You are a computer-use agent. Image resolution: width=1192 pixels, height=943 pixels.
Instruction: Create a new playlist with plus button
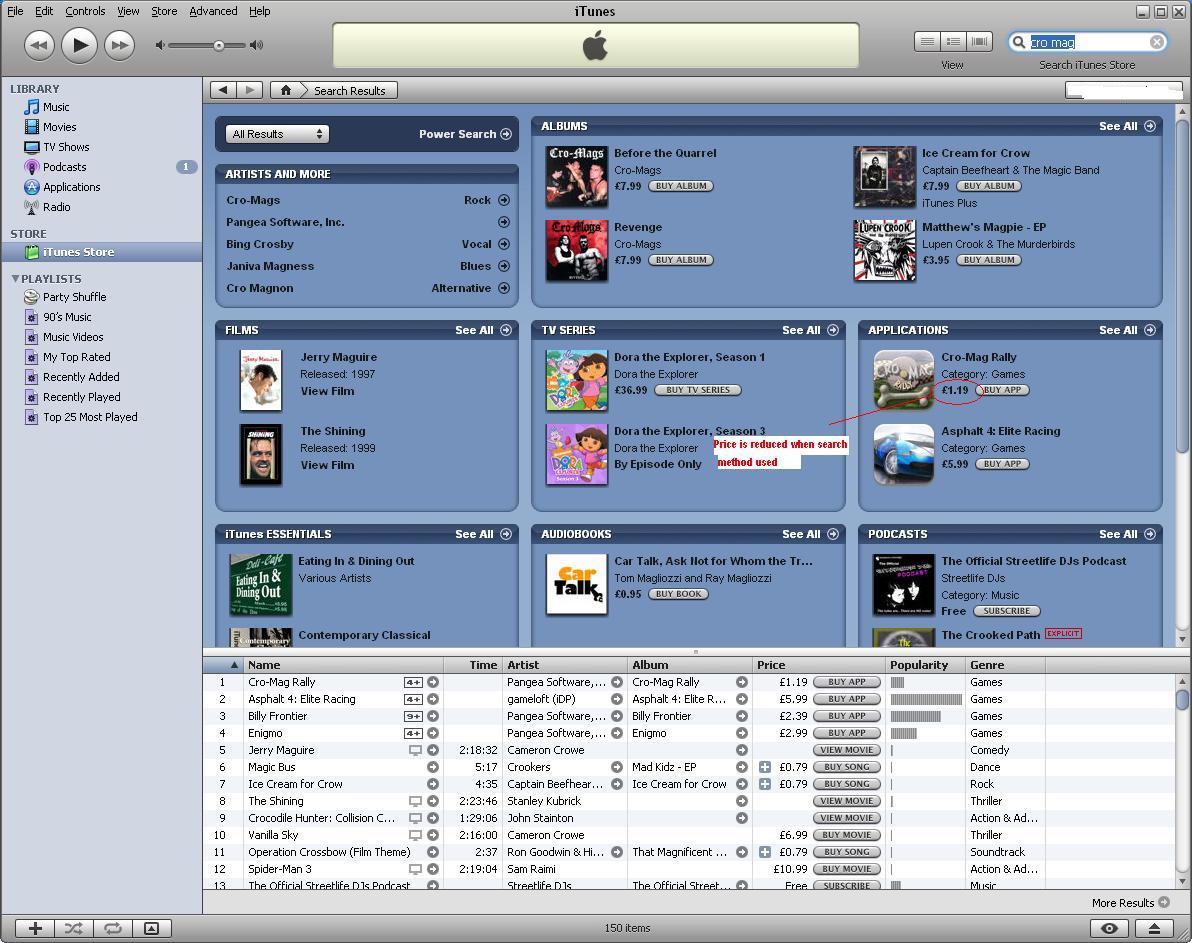[35, 928]
